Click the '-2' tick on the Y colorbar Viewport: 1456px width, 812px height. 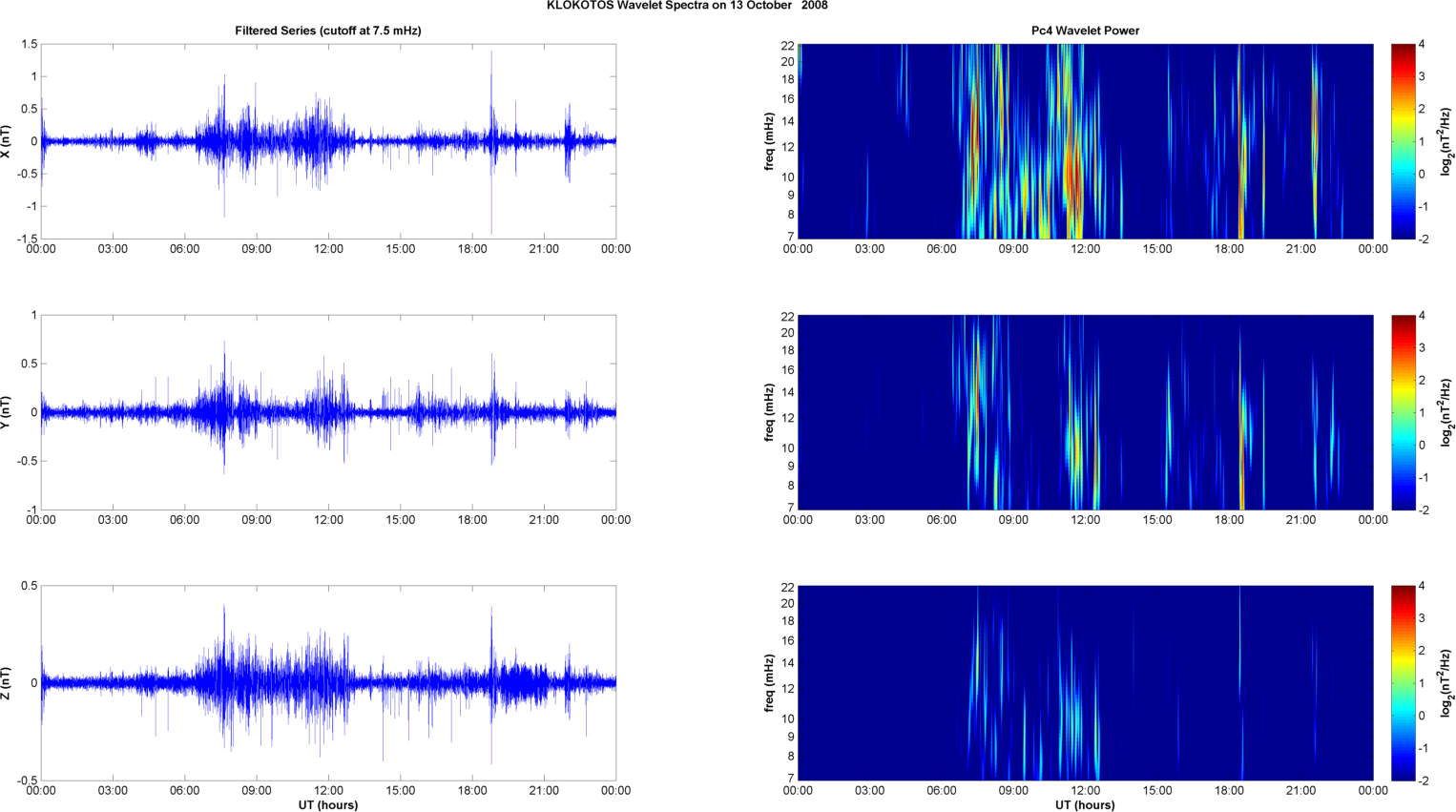coord(1423,510)
